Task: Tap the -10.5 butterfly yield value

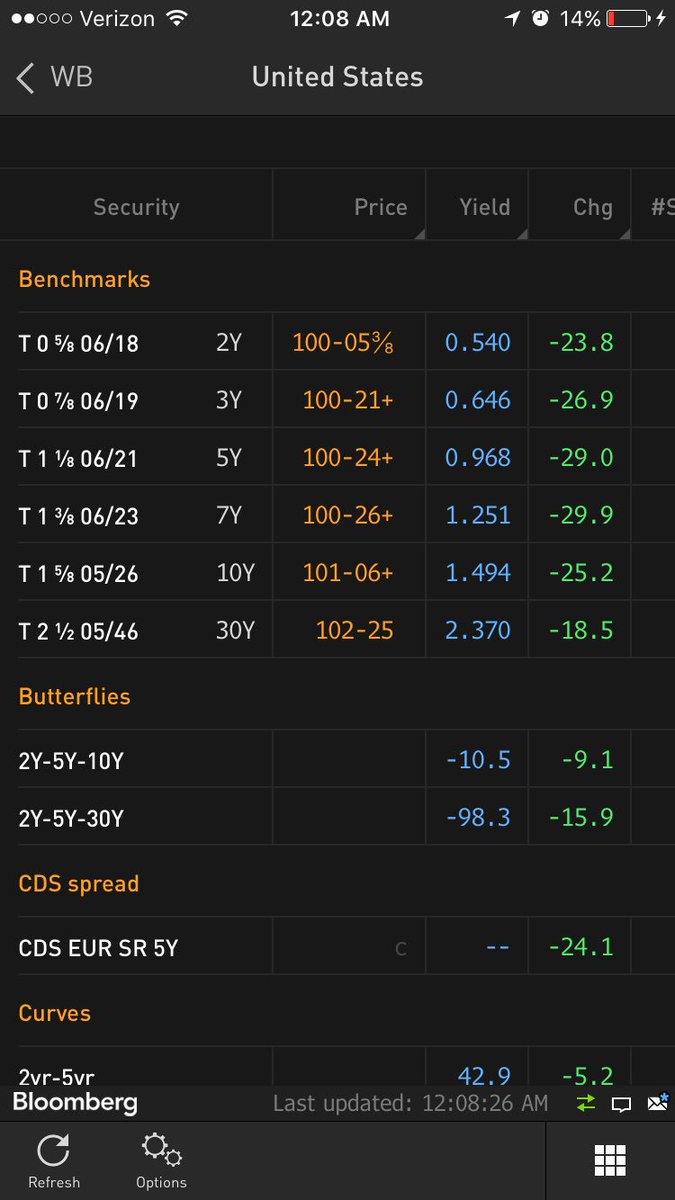Action: pos(478,760)
